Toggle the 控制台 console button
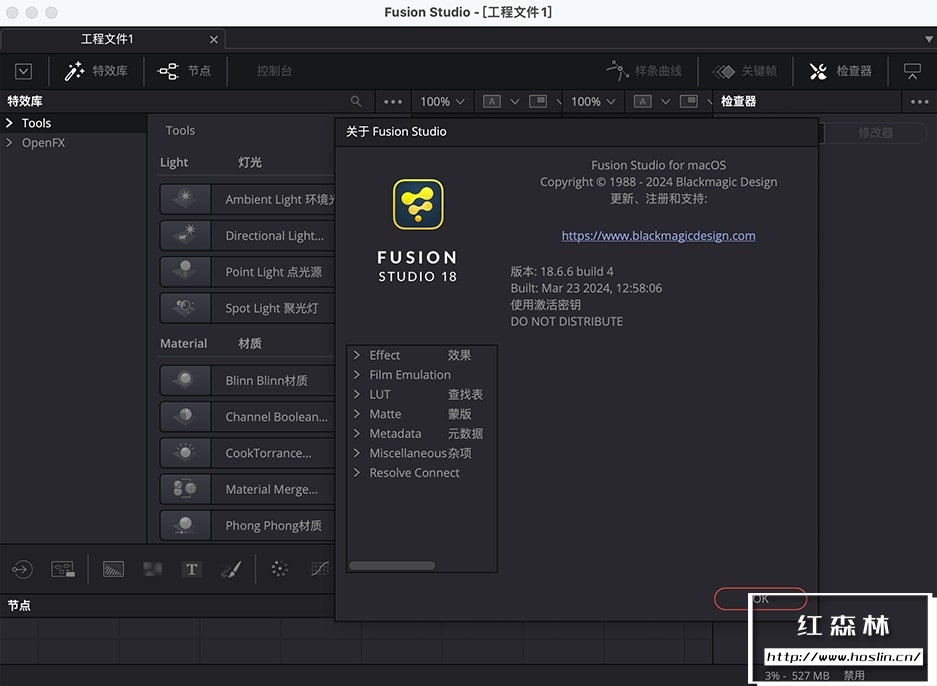 pos(274,71)
